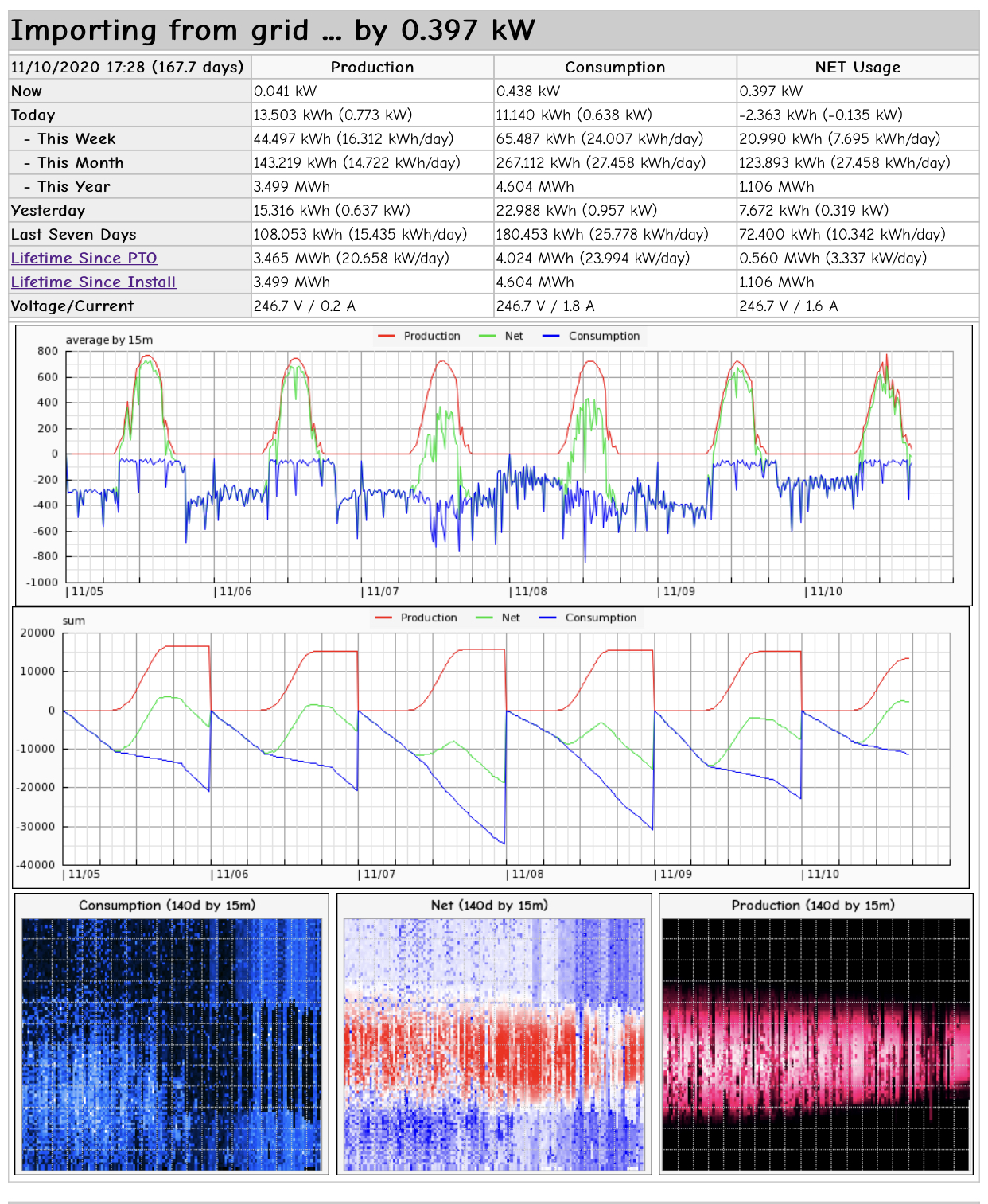
Task: Click the "average by 15m" chart label
Action: (x=109, y=341)
